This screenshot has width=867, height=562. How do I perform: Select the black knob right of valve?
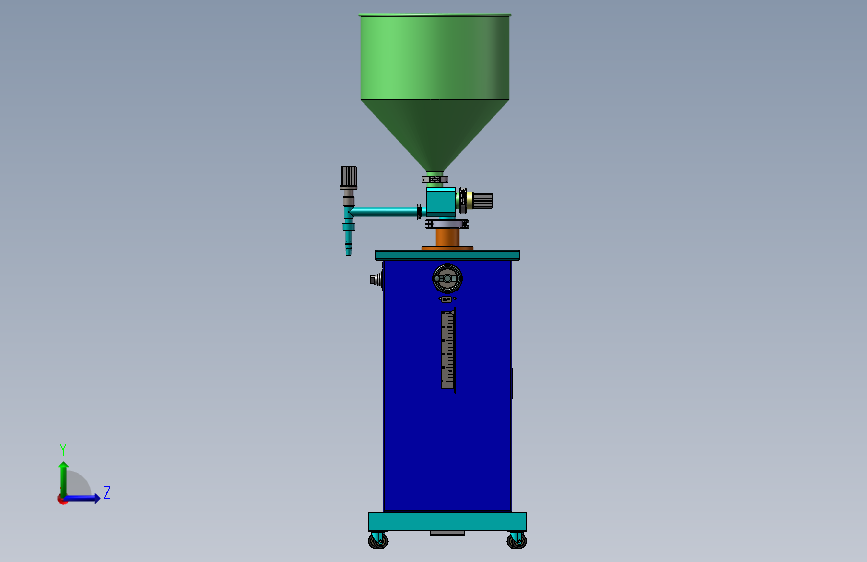click(x=482, y=201)
